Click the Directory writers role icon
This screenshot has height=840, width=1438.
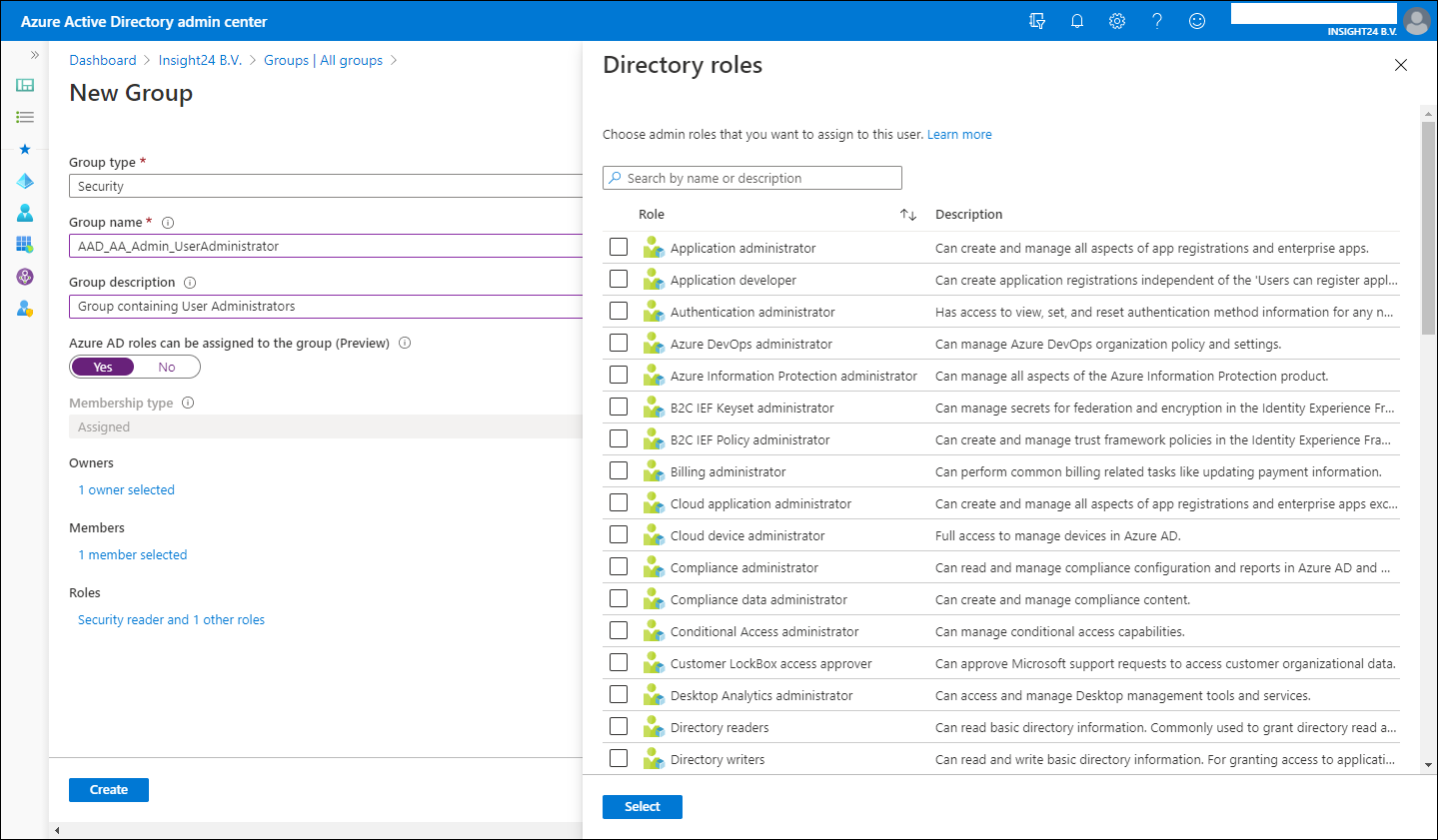(654, 759)
